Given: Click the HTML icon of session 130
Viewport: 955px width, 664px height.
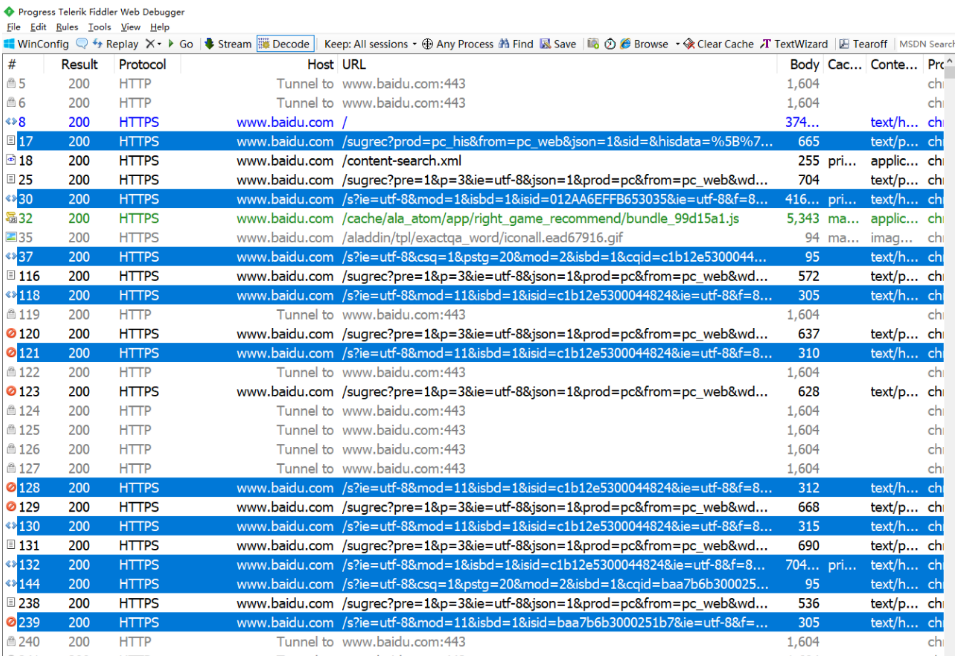Looking at the screenshot, I should click(x=11, y=526).
